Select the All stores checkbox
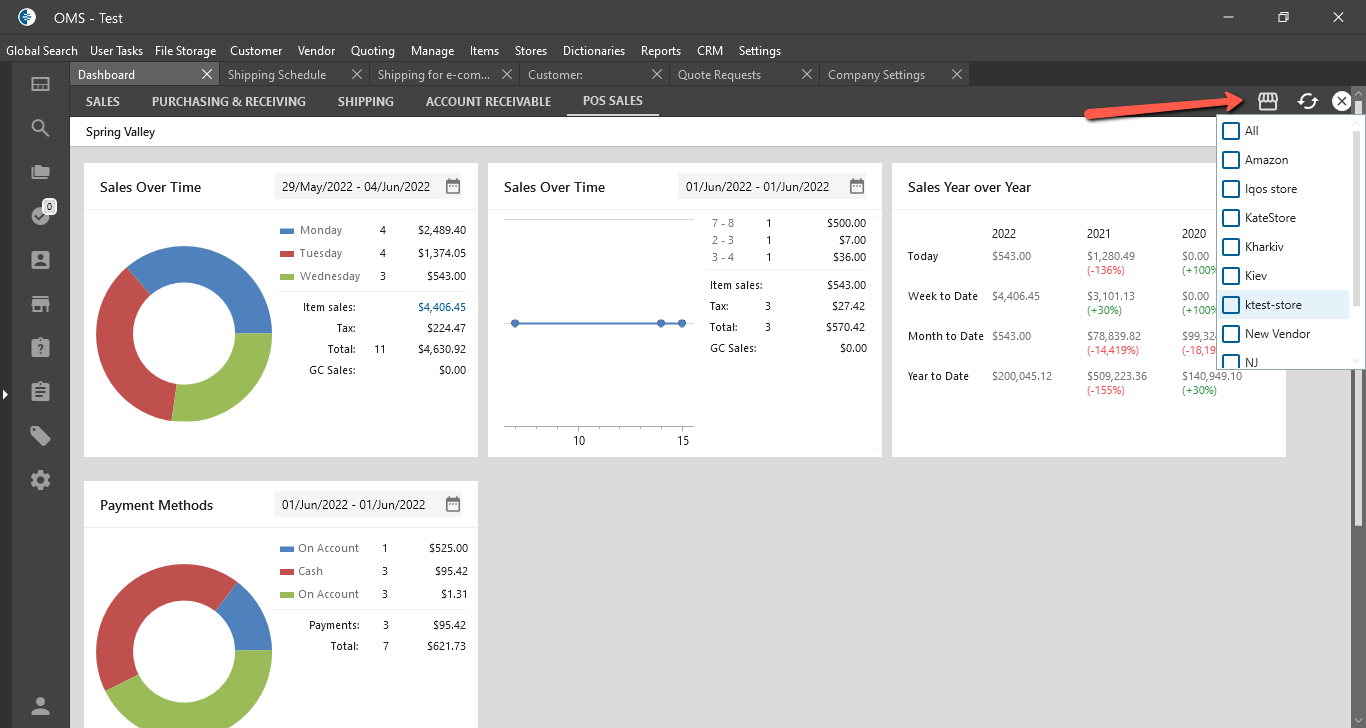Image resolution: width=1366 pixels, height=728 pixels. point(1231,131)
